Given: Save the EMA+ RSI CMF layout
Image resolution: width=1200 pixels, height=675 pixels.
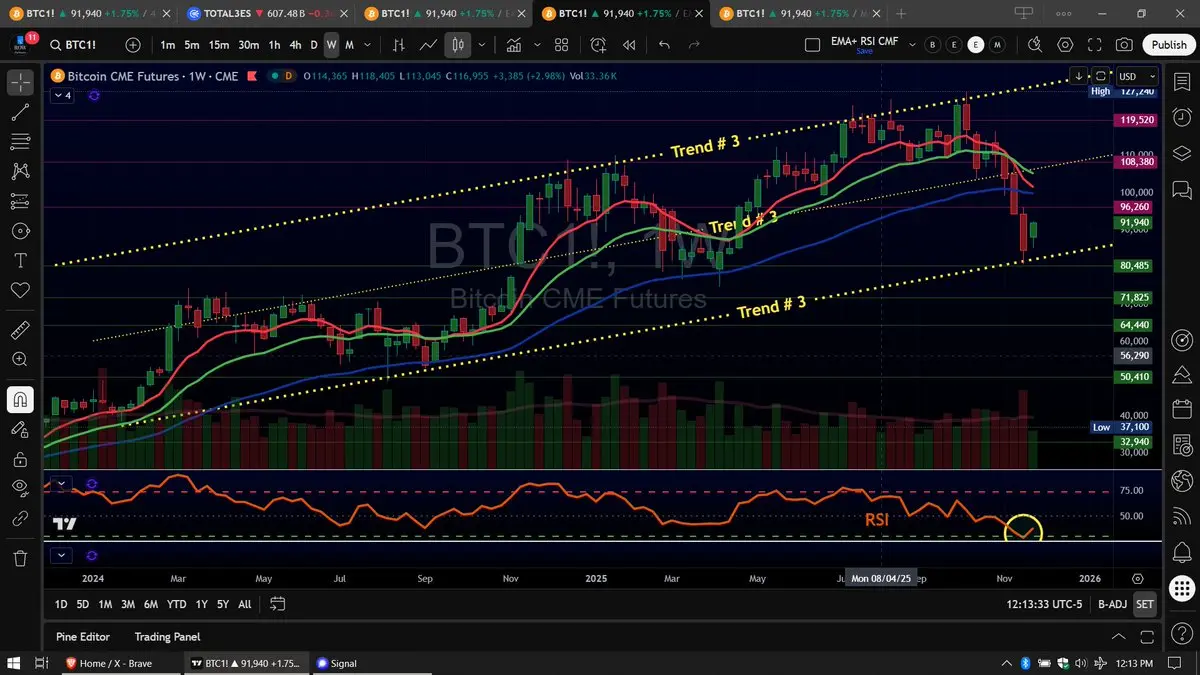Looking at the screenshot, I should [x=864, y=52].
